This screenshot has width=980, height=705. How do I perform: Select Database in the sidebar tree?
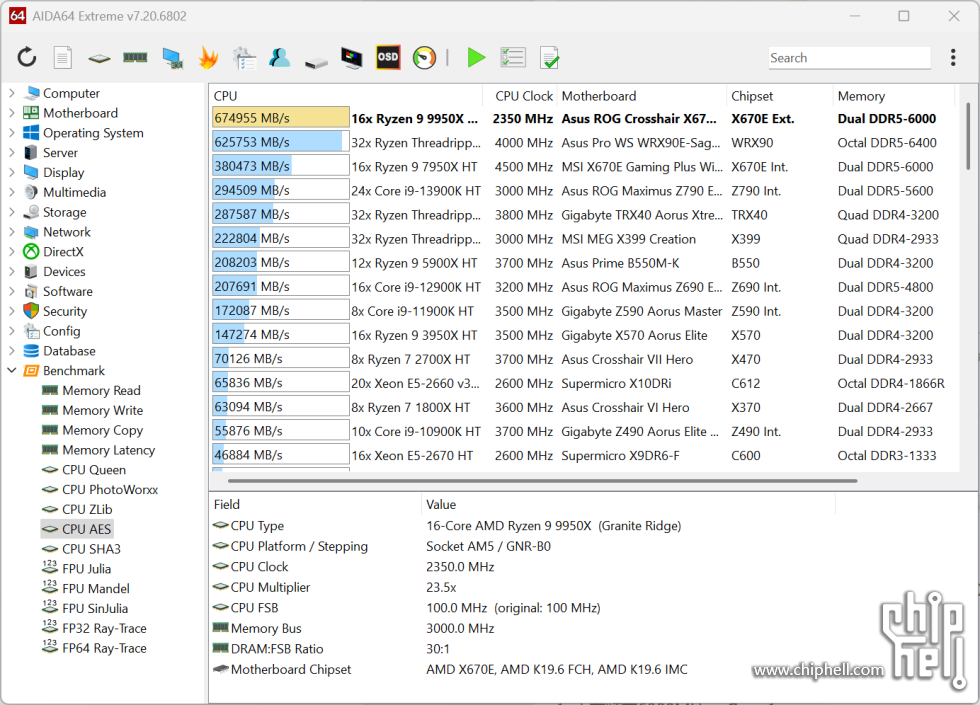(x=69, y=351)
